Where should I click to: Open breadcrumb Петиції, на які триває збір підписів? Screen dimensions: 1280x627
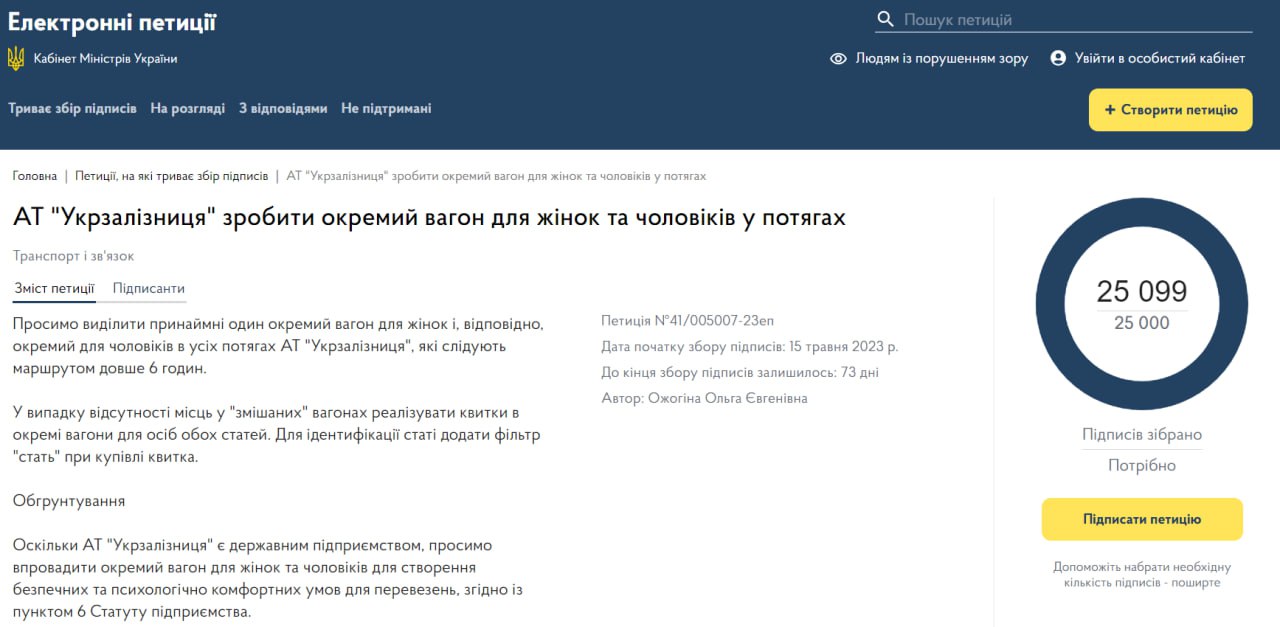[171, 176]
